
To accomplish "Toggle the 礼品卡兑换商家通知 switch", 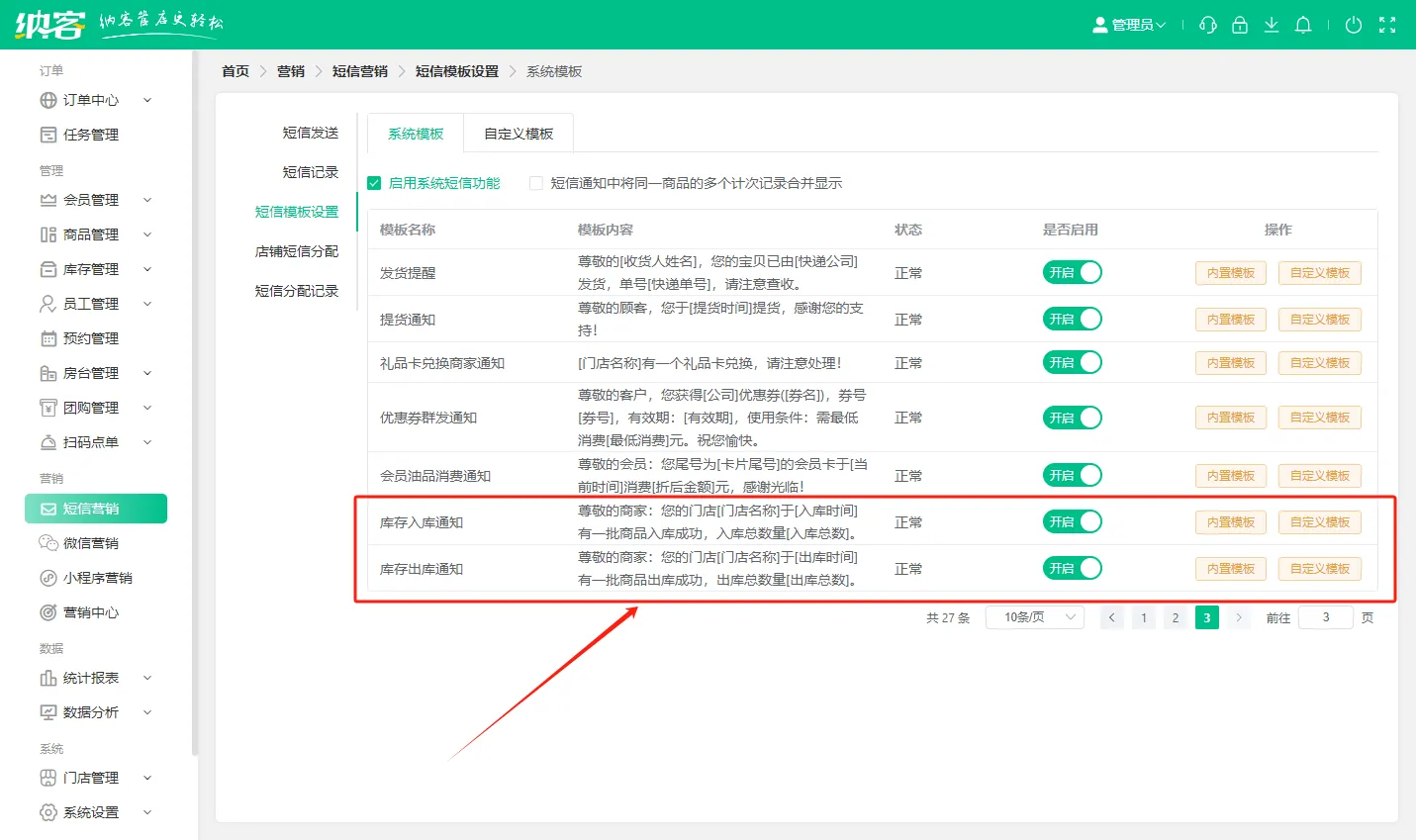I will tap(1072, 362).
